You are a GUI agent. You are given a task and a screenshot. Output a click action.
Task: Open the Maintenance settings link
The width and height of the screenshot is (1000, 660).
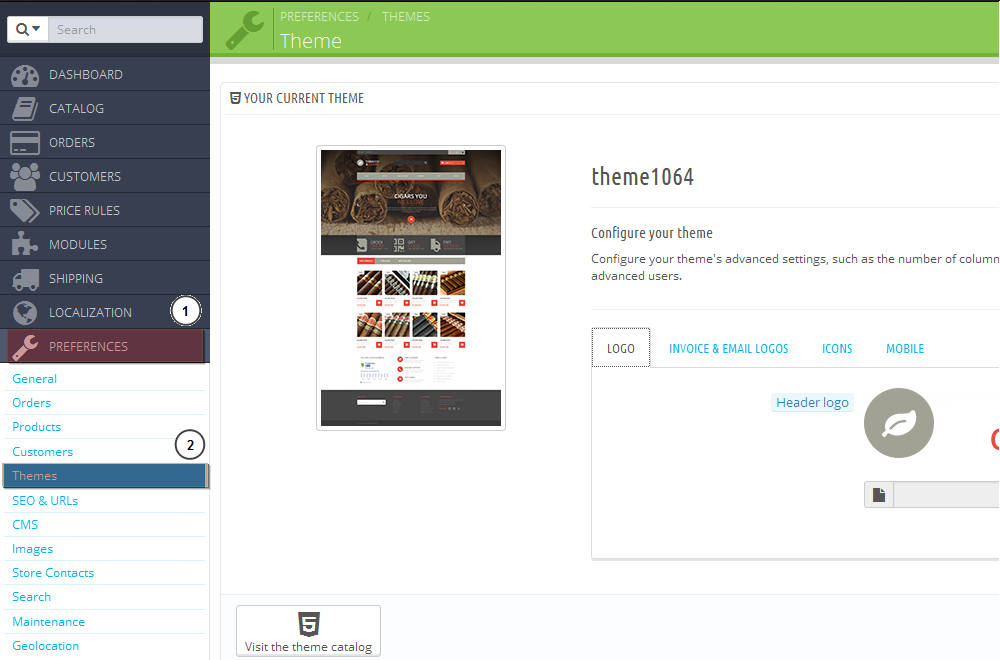coord(48,621)
